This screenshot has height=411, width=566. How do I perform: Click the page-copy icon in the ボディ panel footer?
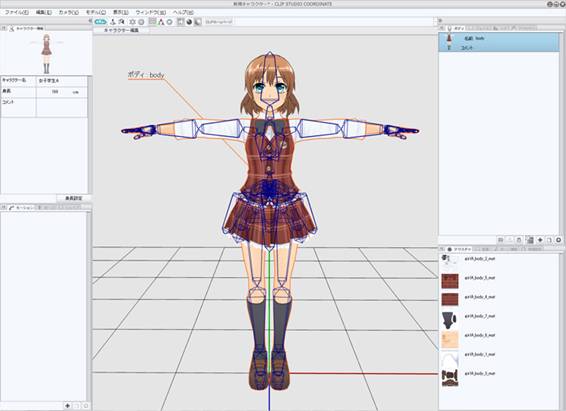549,240
